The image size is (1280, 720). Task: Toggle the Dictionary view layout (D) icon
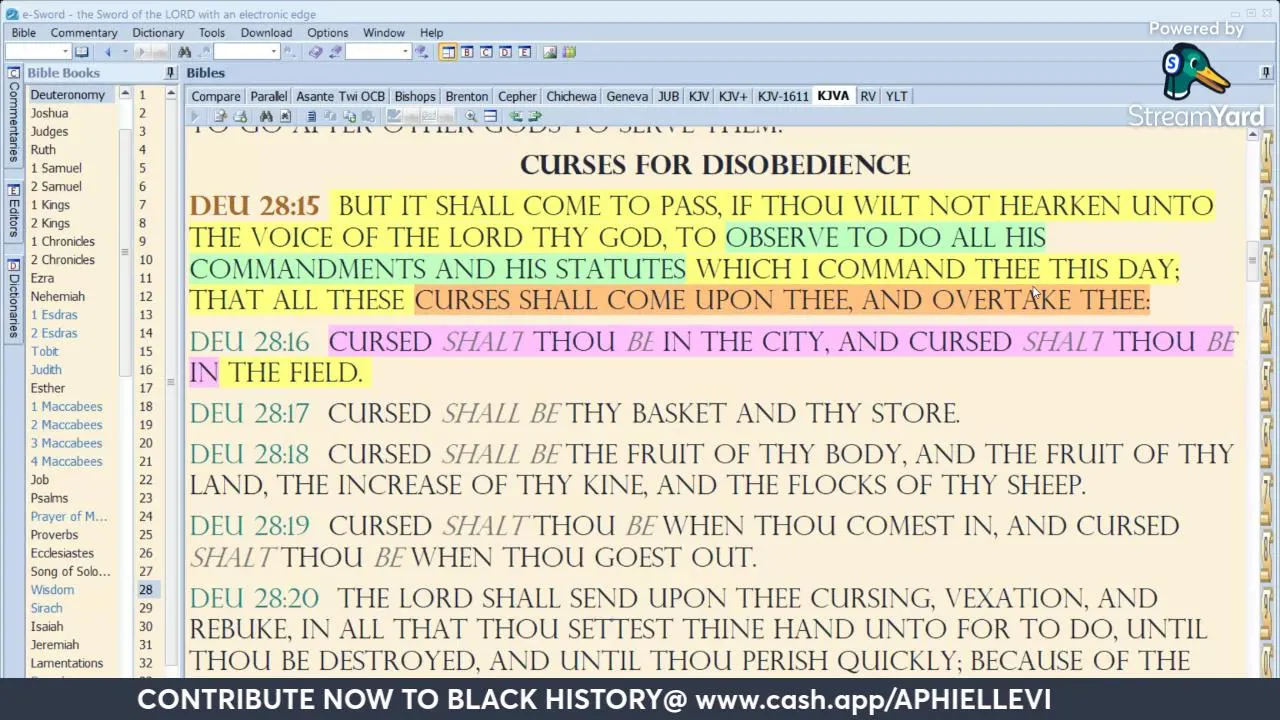pyautogui.click(x=505, y=52)
